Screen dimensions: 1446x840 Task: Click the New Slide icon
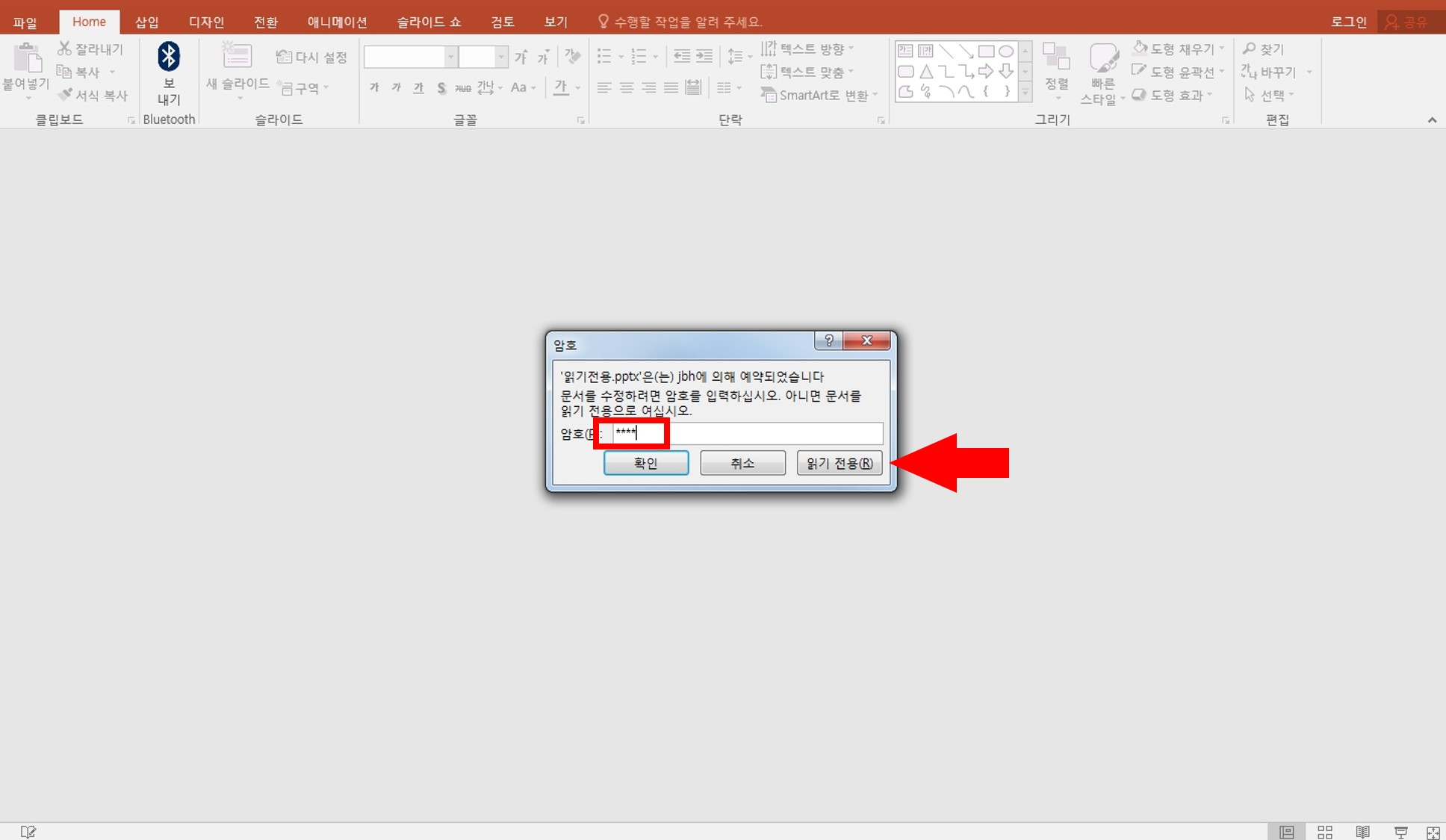237,56
